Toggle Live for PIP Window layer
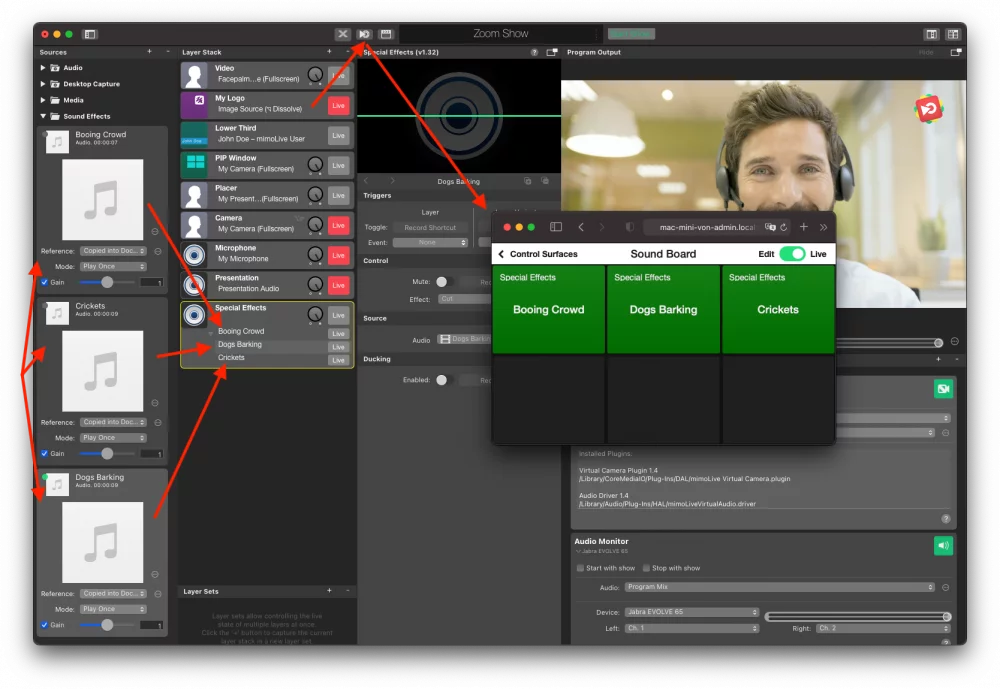Screen dimensions: 1000x689 click(339, 165)
